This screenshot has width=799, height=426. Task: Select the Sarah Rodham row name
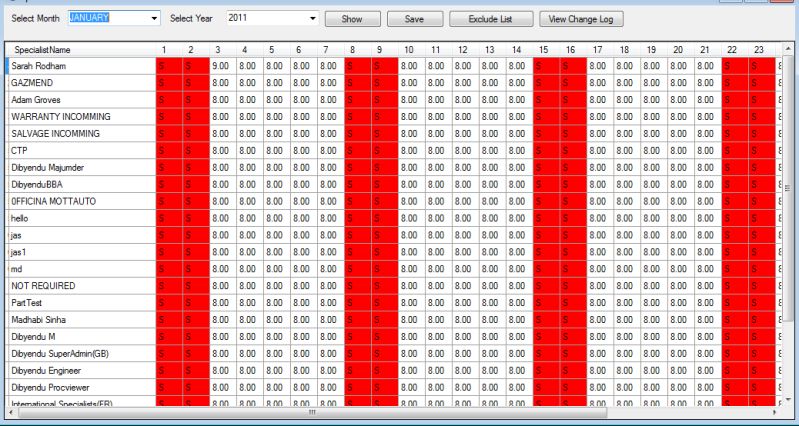[39, 66]
